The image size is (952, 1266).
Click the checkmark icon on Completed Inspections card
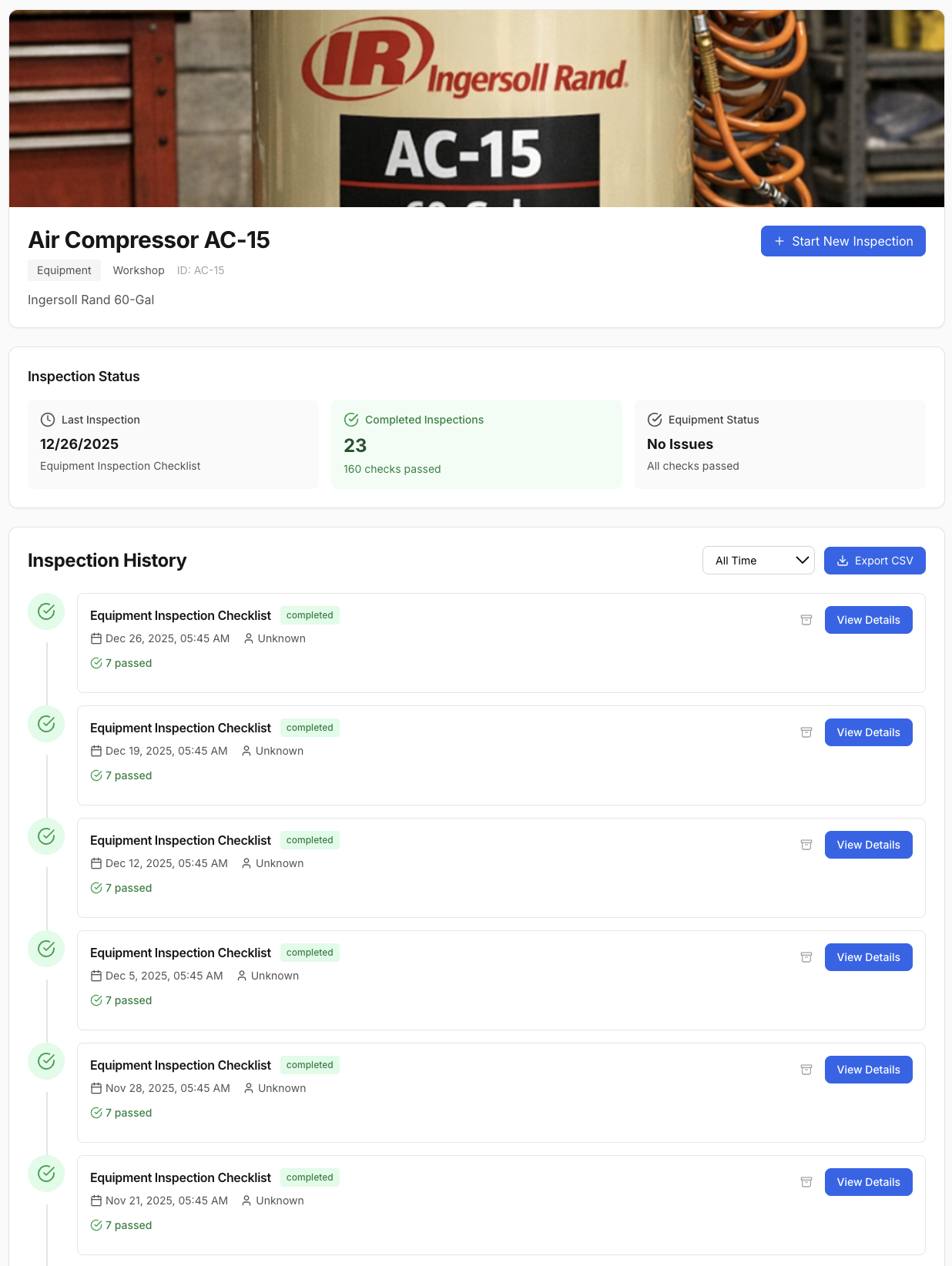[351, 420]
